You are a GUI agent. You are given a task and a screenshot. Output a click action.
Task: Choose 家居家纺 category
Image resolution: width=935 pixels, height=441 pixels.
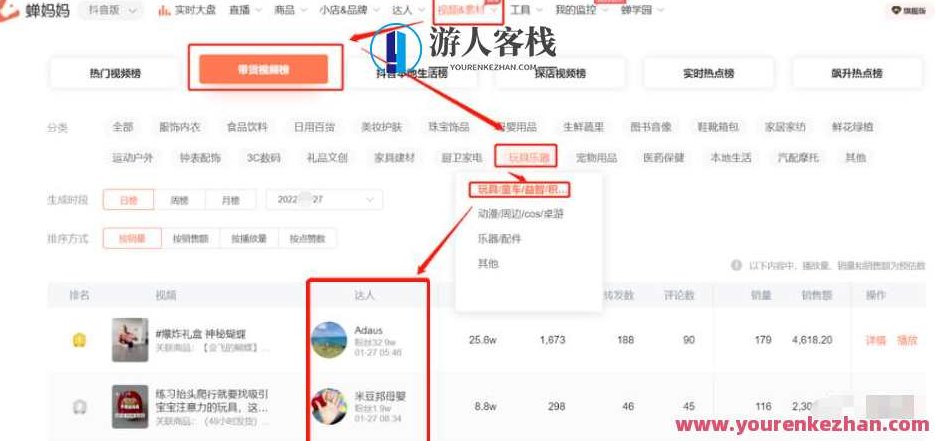point(785,127)
